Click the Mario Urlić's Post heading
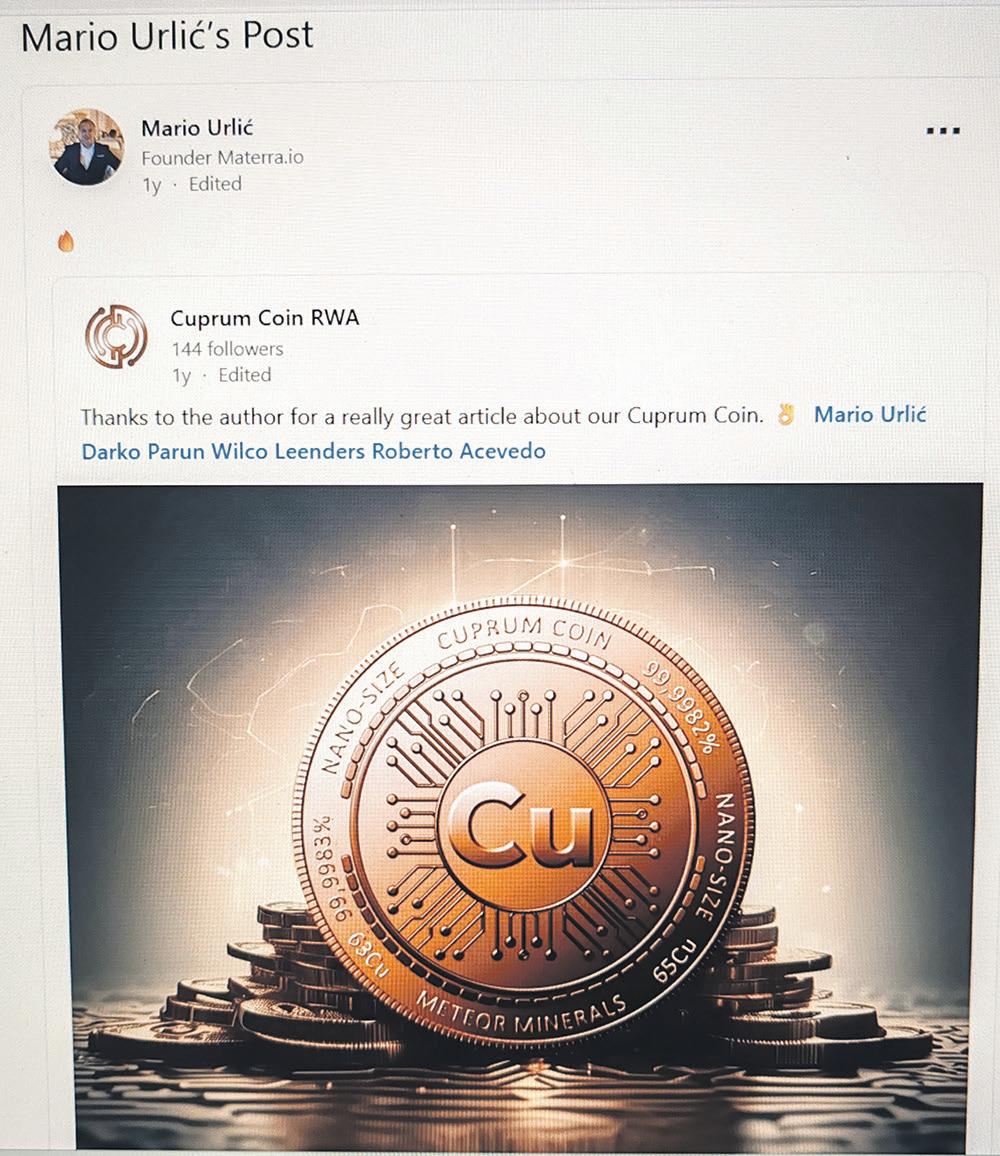The height and width of the screenshot is (1156, 1000). click(x=167, y=35)
